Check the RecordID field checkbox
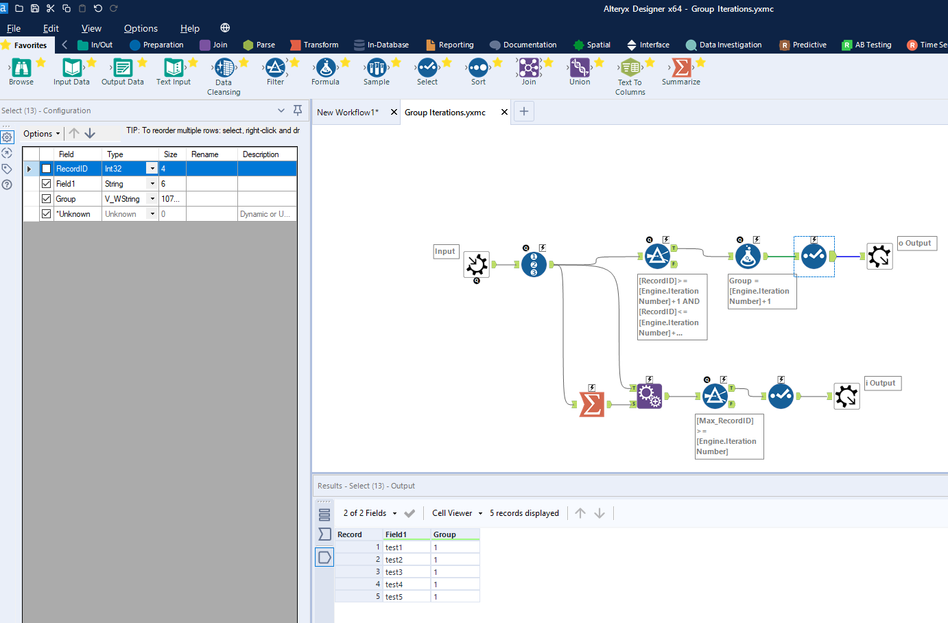This screenshot has height=623, width=948. pyautogui.click(x=46, y=169)
